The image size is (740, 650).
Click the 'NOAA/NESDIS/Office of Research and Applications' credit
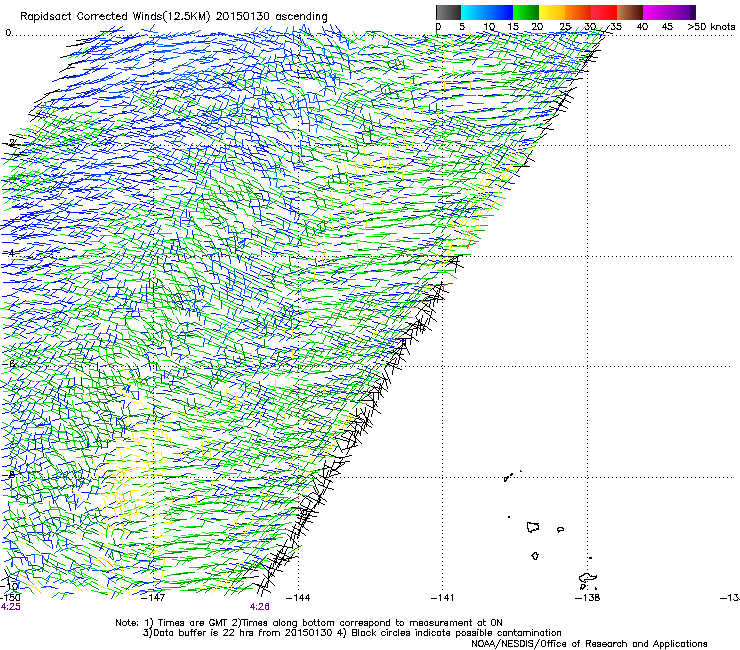[589, 644]
